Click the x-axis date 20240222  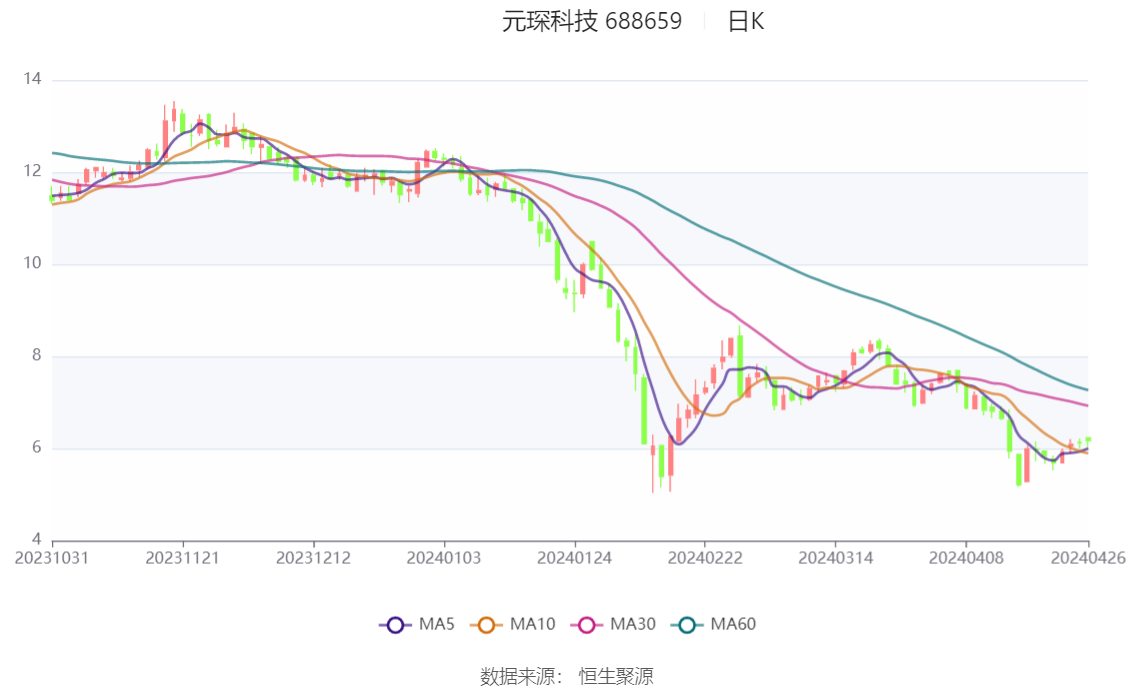[704, 558]
